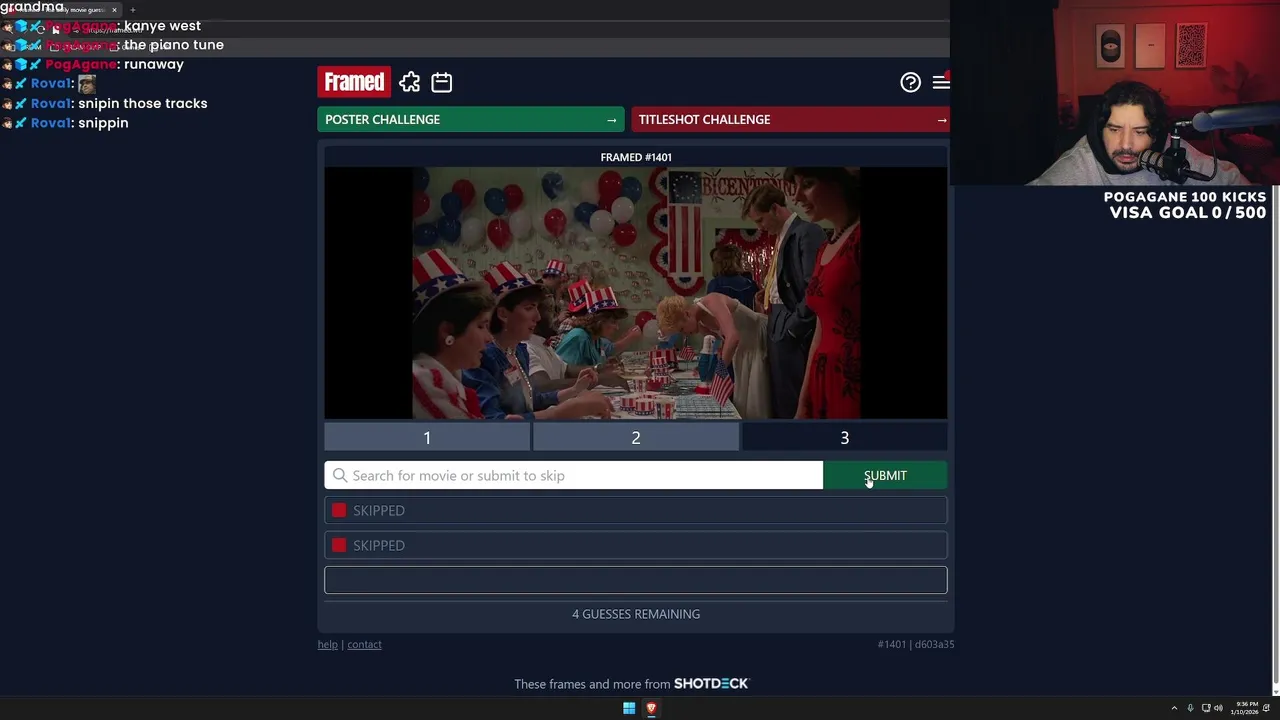Viewport: 1280px width, 720px height.
Task: Open the microphone tray icon
Action: [x=1190, y=708]
